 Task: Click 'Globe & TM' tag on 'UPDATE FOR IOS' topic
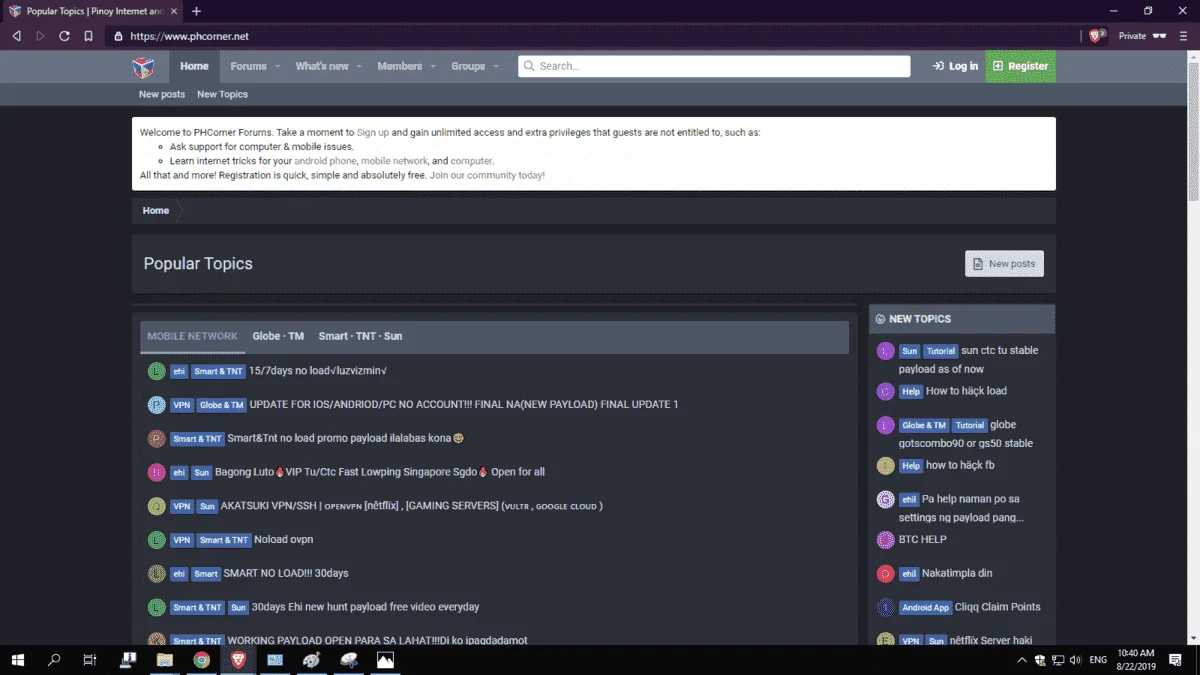coord(222,405)
